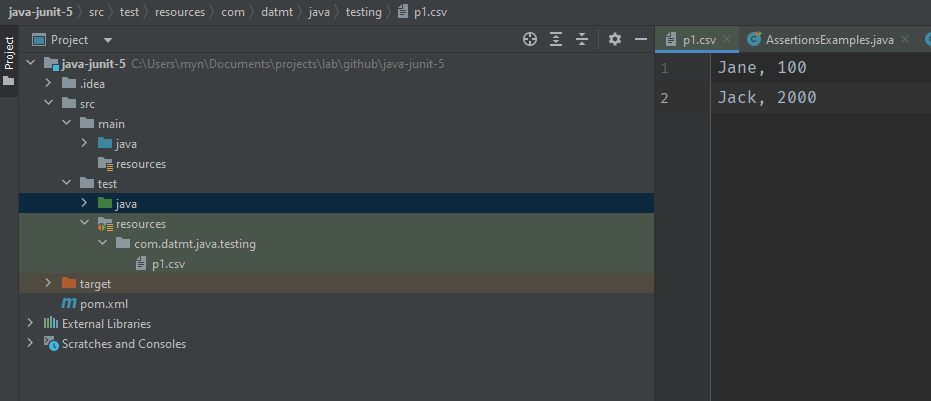This screenshot has height=401, width=931.
Task: Hide the Project tool window with minus icon
Action: click(x=641, y=40)
